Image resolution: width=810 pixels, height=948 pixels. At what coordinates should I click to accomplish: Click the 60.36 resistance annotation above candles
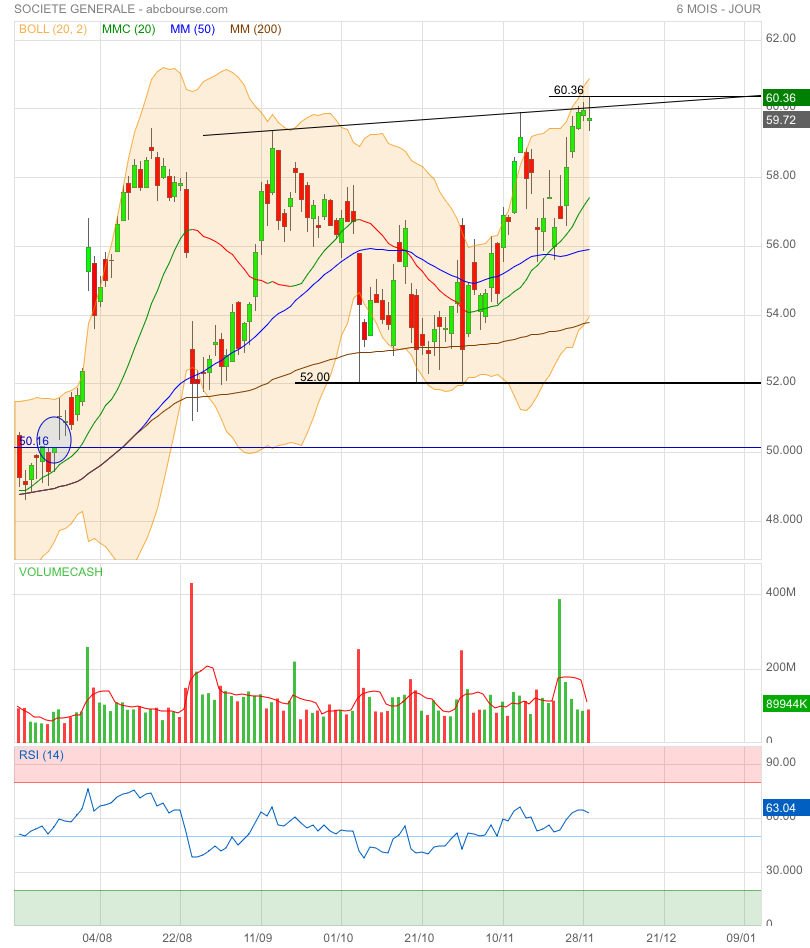(568, 90)
